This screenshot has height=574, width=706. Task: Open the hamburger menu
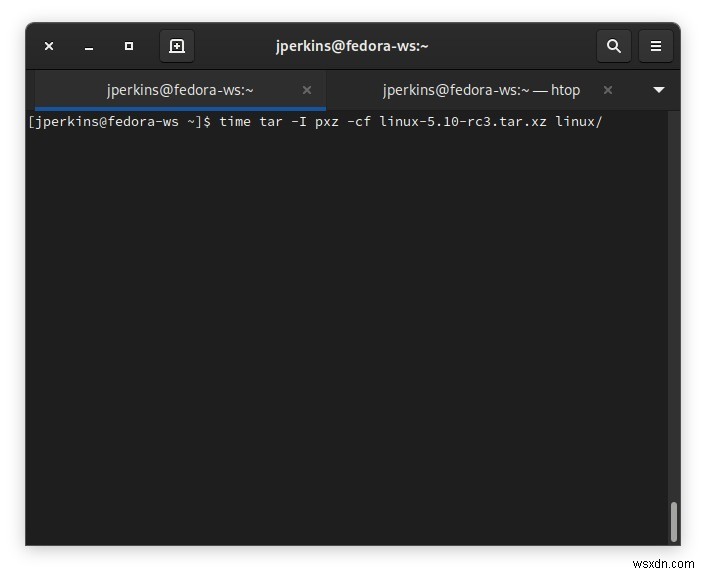coord(656,46)
